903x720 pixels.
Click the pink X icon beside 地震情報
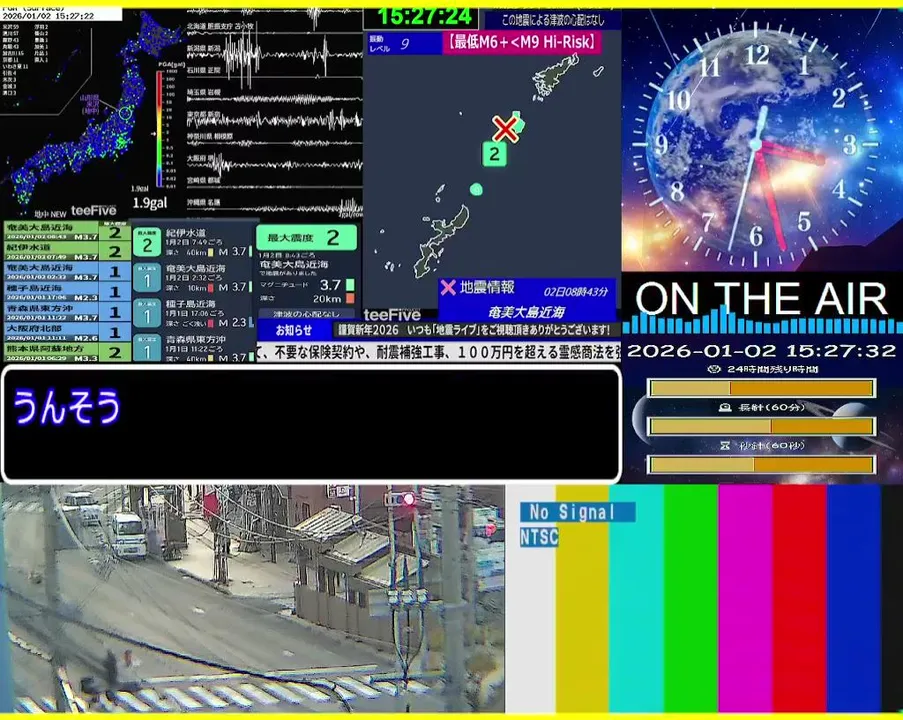tap(448, 287)
